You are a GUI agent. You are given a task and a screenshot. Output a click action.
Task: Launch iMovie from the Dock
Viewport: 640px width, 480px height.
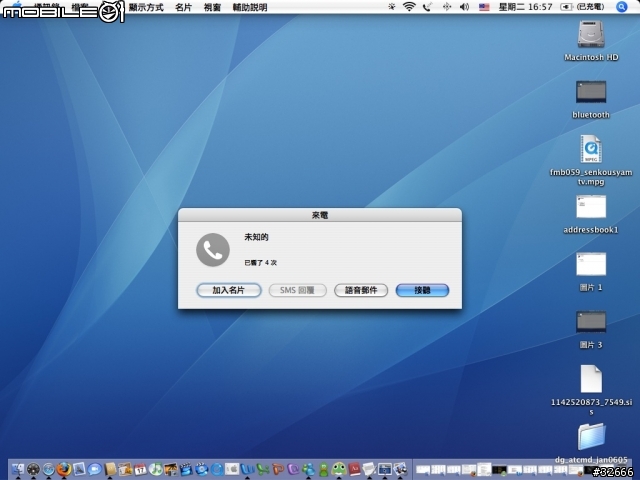click(186, 469)
